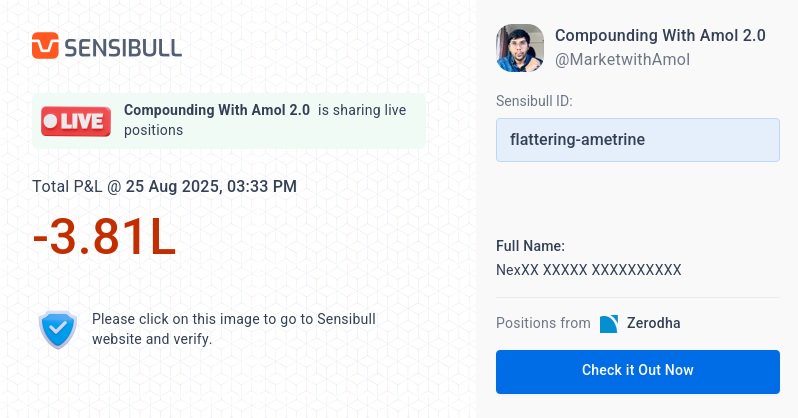Click the Sensibull orange logo icon
The height and width of the screenshot is (418, 798).
pyautogui.click(x=45, y=45)
